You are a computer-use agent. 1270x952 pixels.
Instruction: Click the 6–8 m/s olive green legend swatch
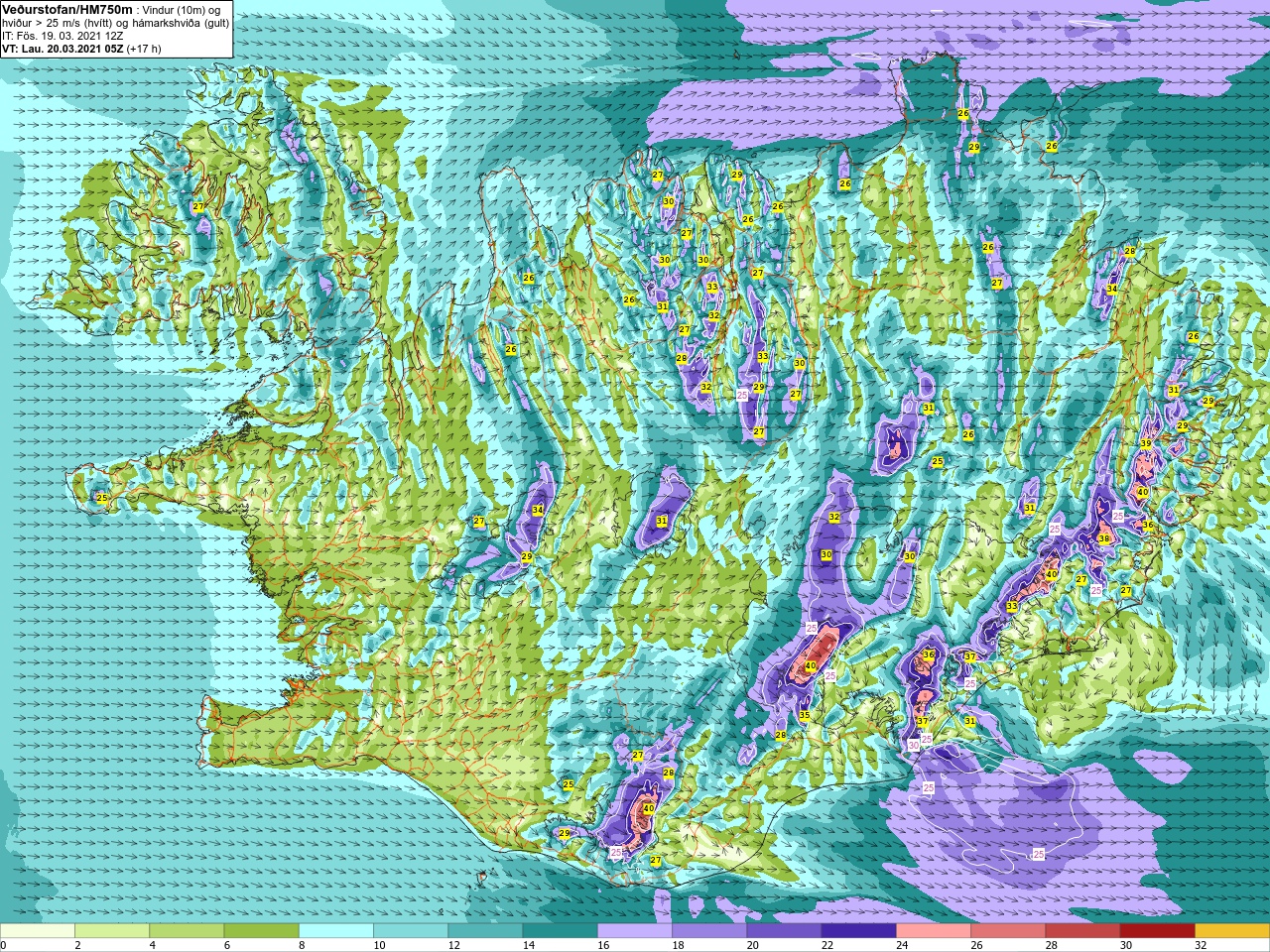pyautogui.click(x=261, y=931)
